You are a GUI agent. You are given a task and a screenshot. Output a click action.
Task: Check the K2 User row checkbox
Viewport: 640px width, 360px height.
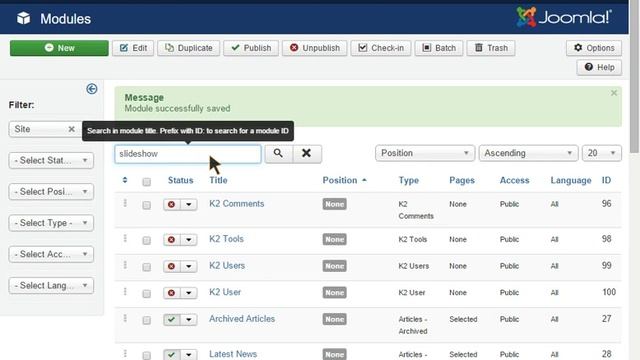tap(147, 293)
